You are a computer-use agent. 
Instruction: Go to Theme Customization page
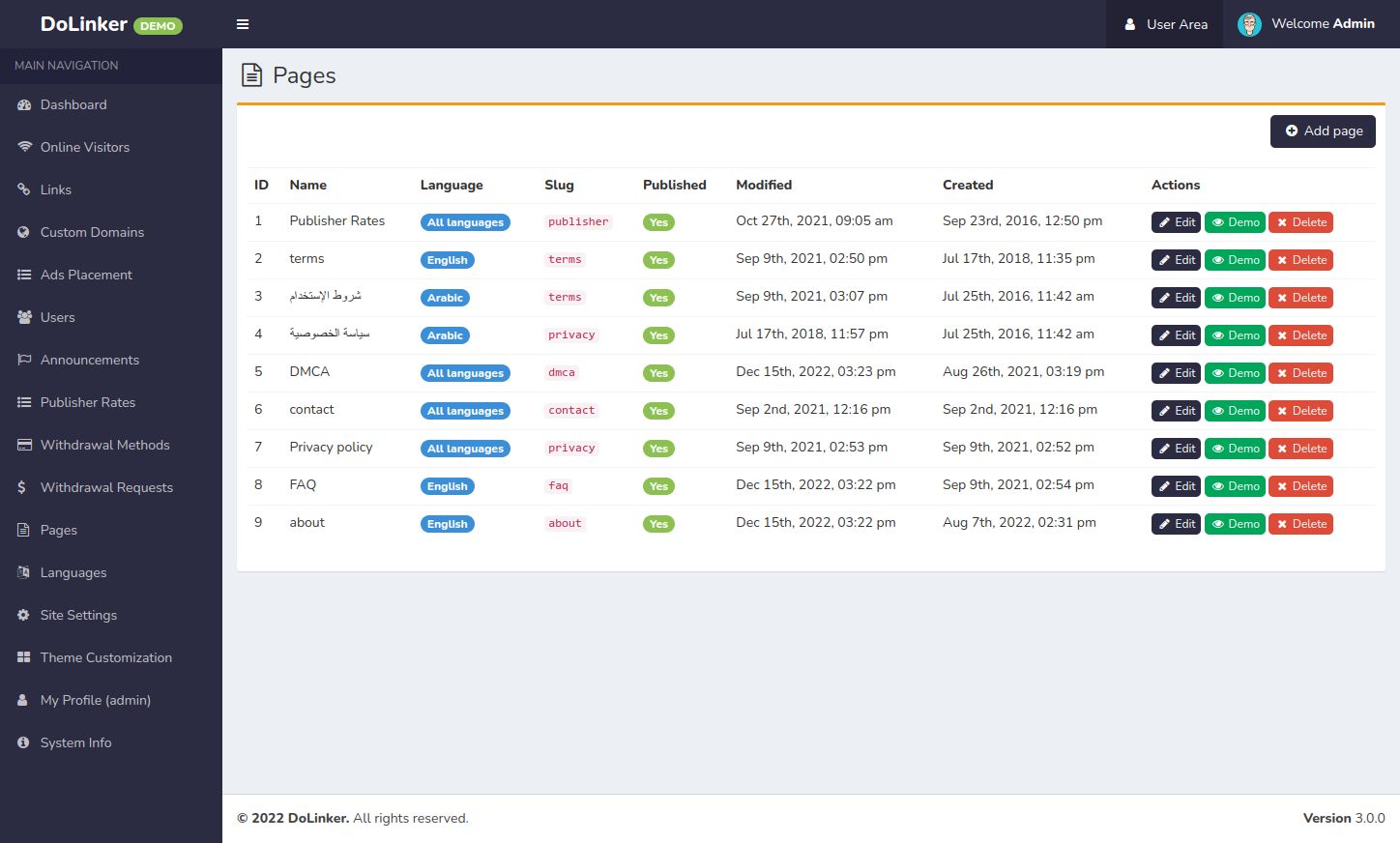pos(106,657)
